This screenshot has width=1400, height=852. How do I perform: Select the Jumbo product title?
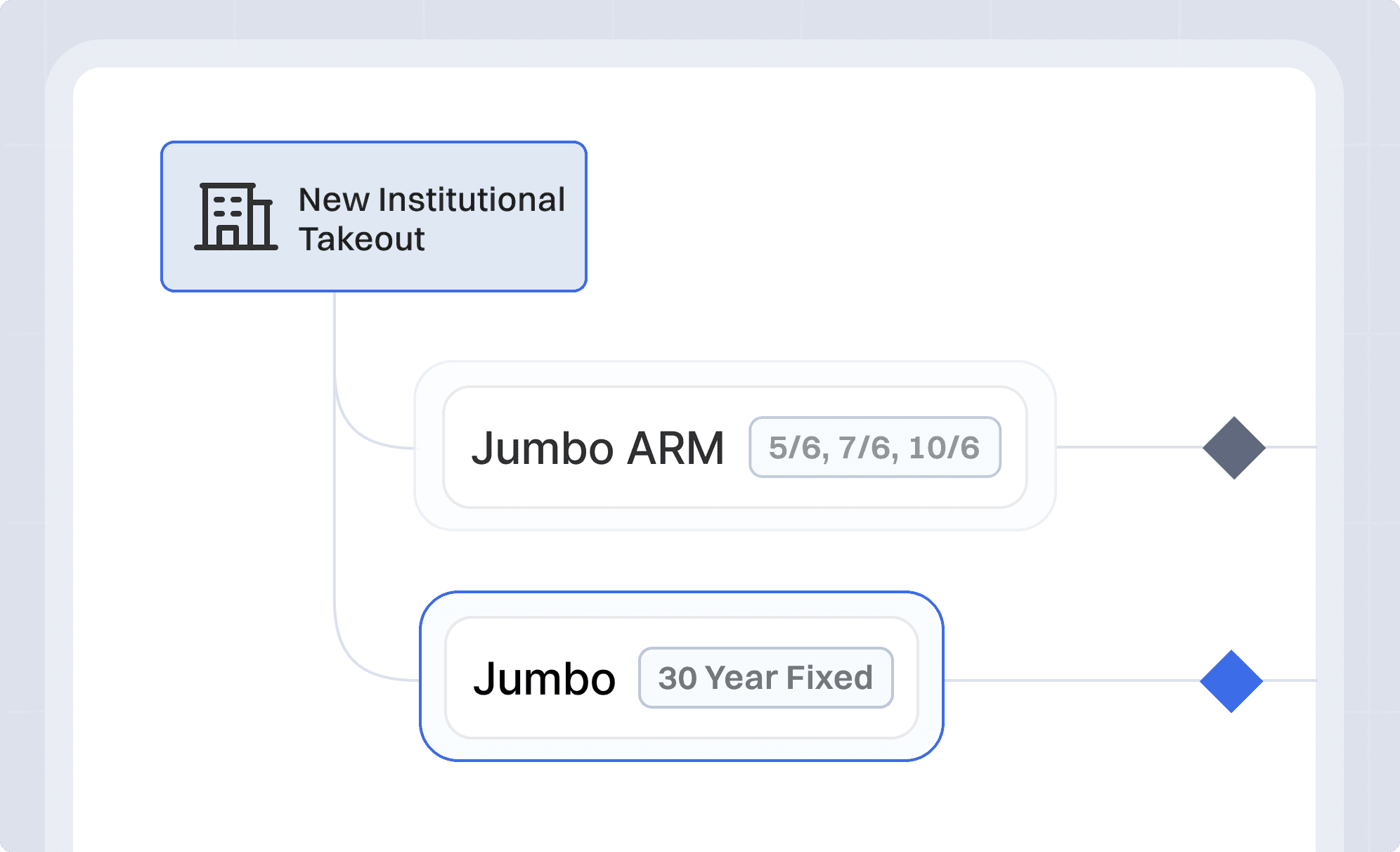click(544, 678)
